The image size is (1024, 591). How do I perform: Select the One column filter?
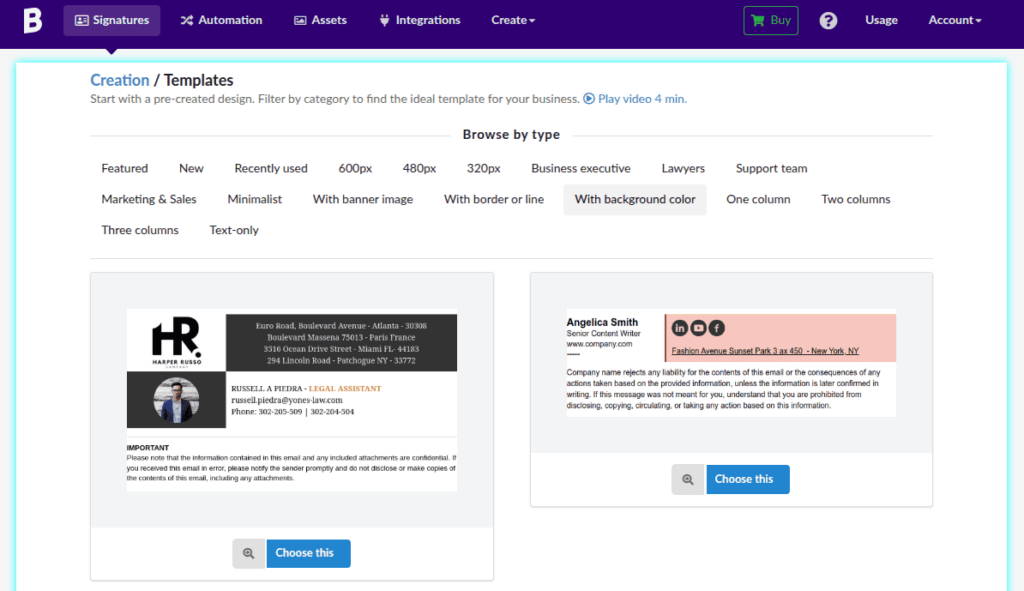point(758,199)
